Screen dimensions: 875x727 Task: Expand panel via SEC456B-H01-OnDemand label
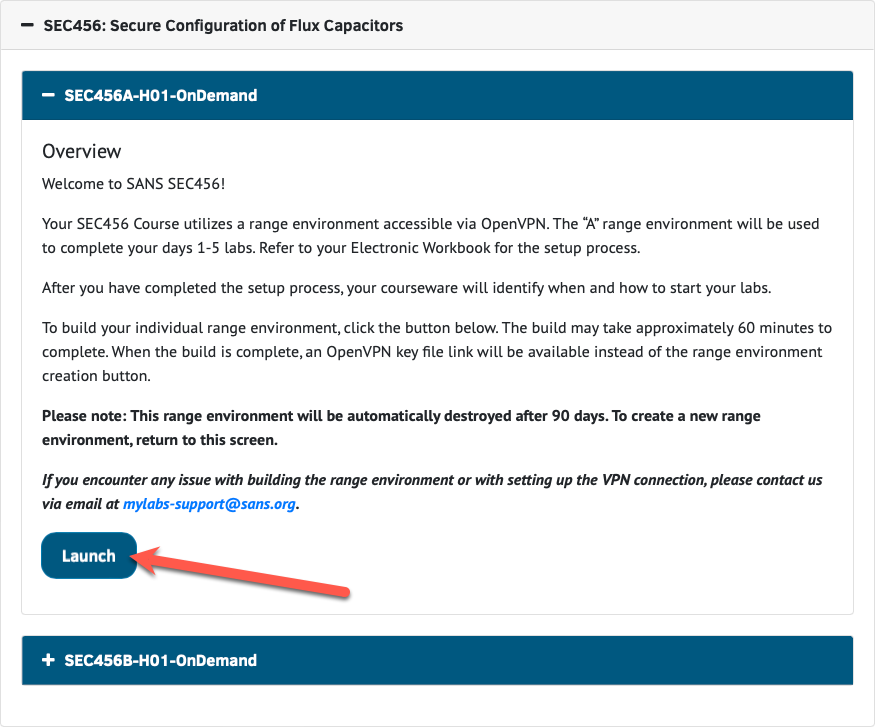click(160, 660)
